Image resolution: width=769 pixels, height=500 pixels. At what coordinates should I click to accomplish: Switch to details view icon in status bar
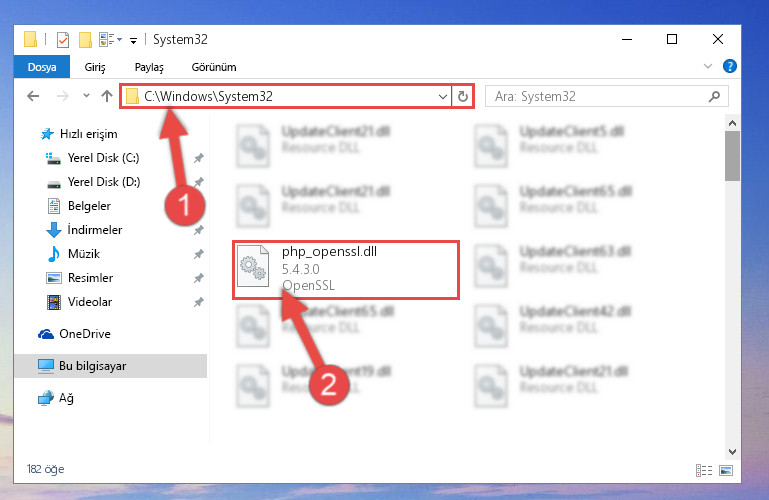(704, 471)
